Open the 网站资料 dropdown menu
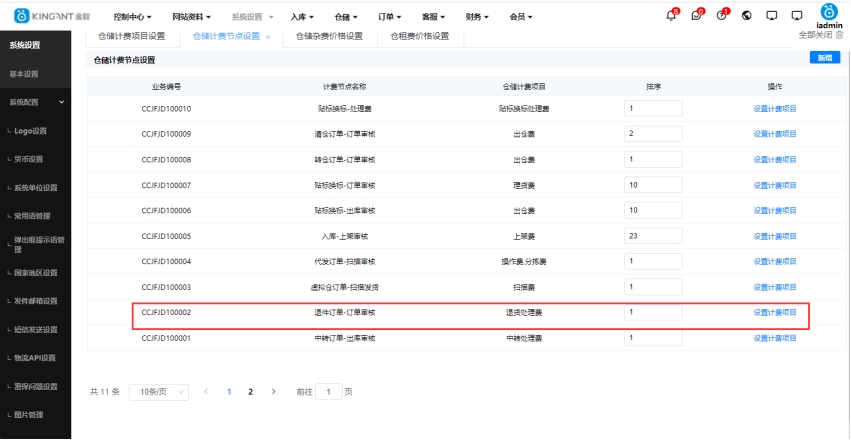 click(191, 17)
